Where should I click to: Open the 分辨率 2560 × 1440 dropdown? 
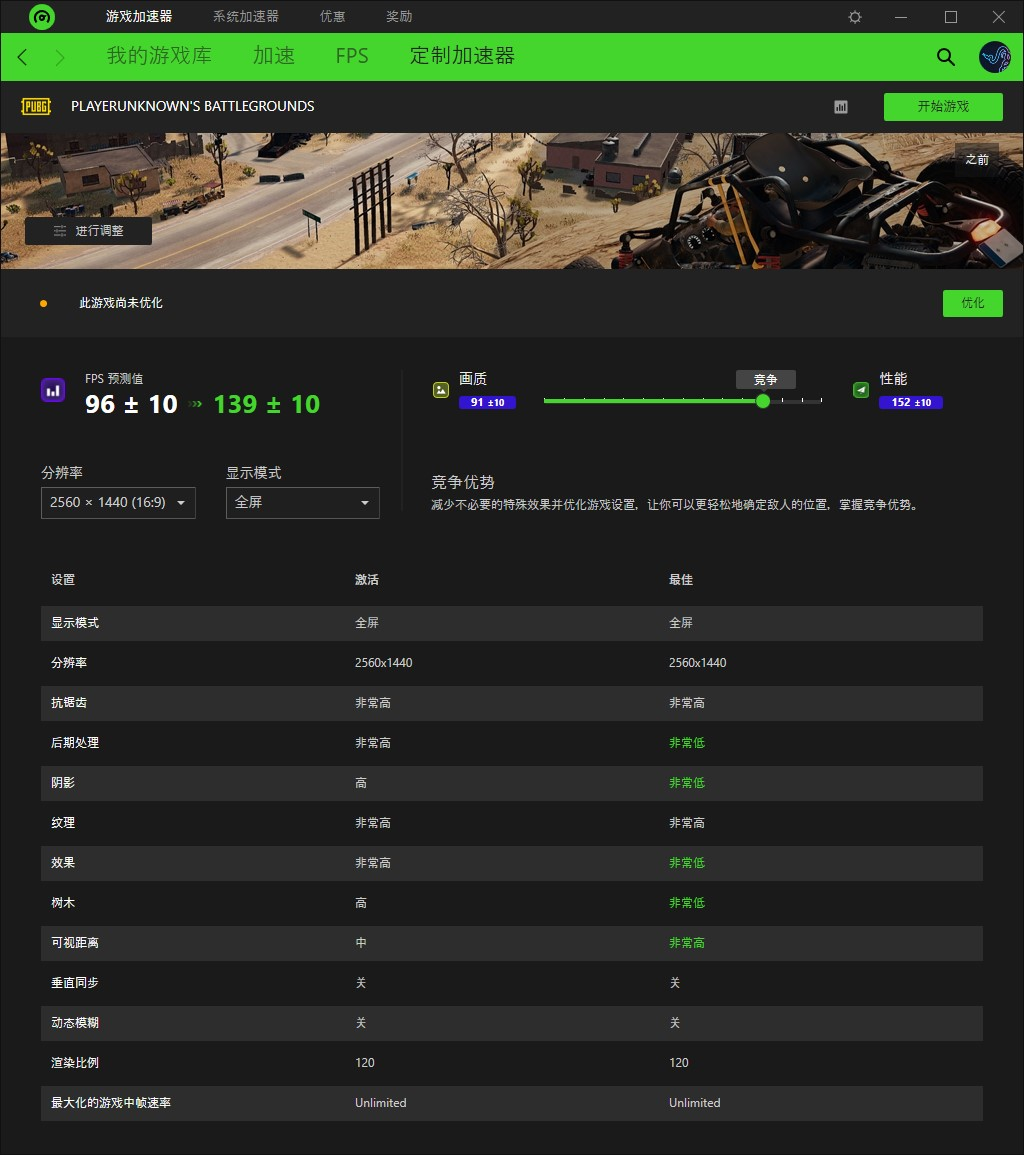(118, 502)
